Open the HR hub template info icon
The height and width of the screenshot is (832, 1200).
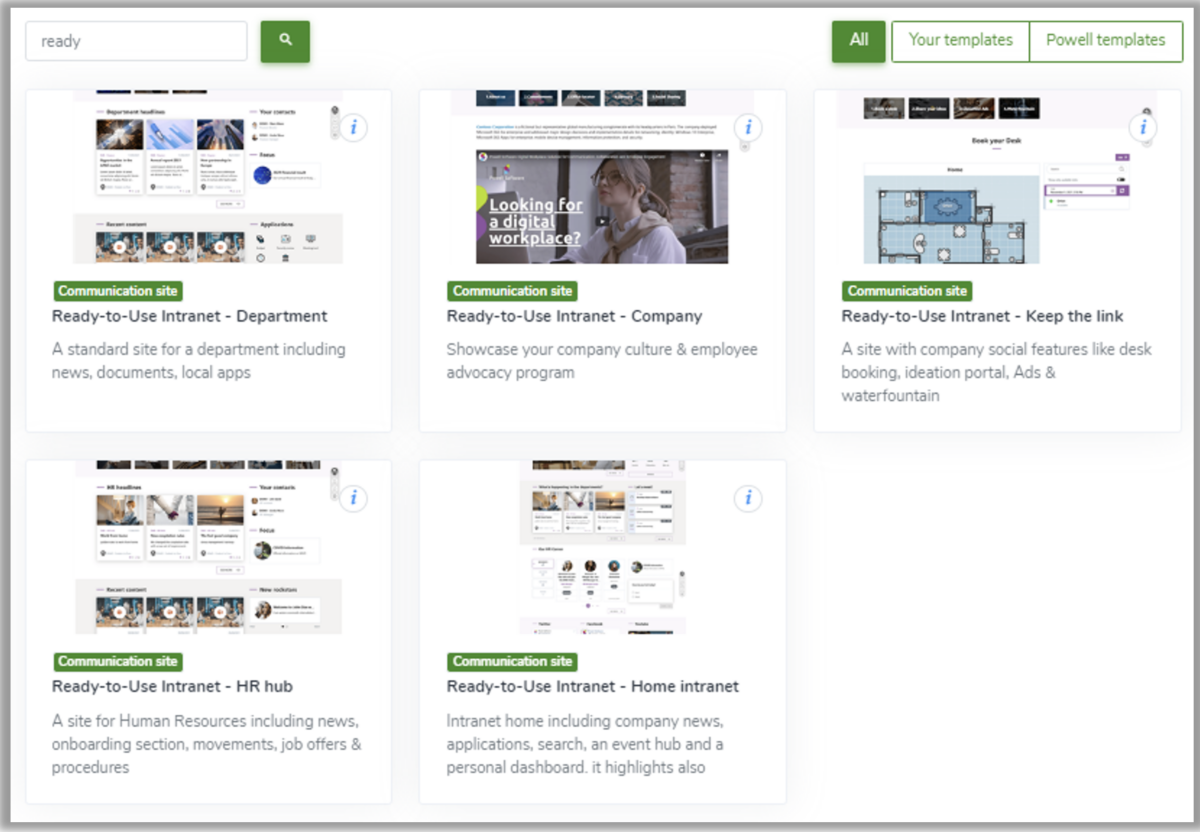click(352, 498)
